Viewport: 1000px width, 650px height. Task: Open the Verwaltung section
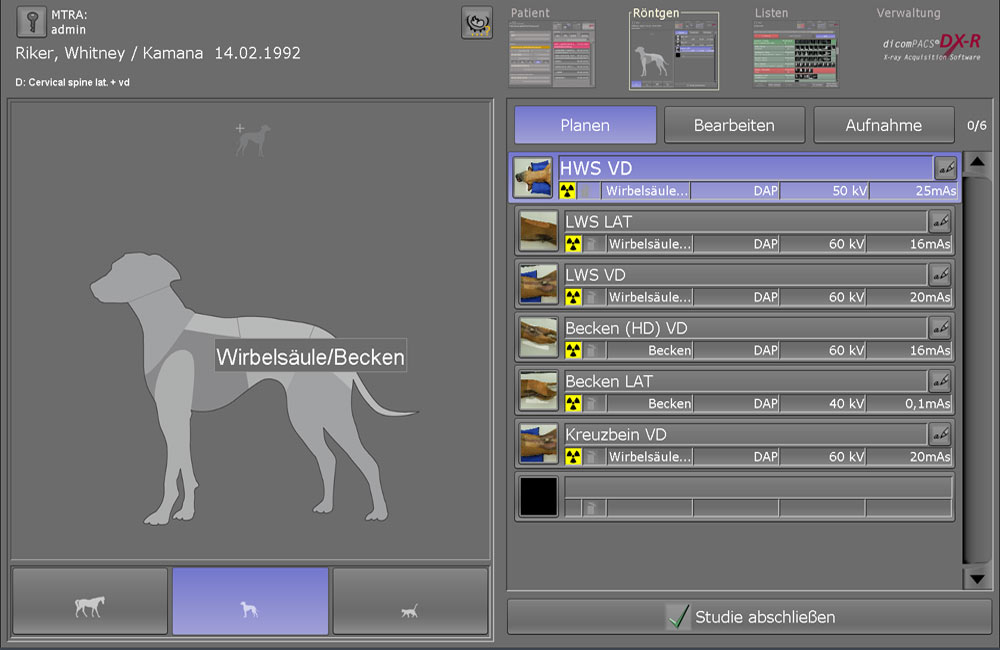point(908,13)
